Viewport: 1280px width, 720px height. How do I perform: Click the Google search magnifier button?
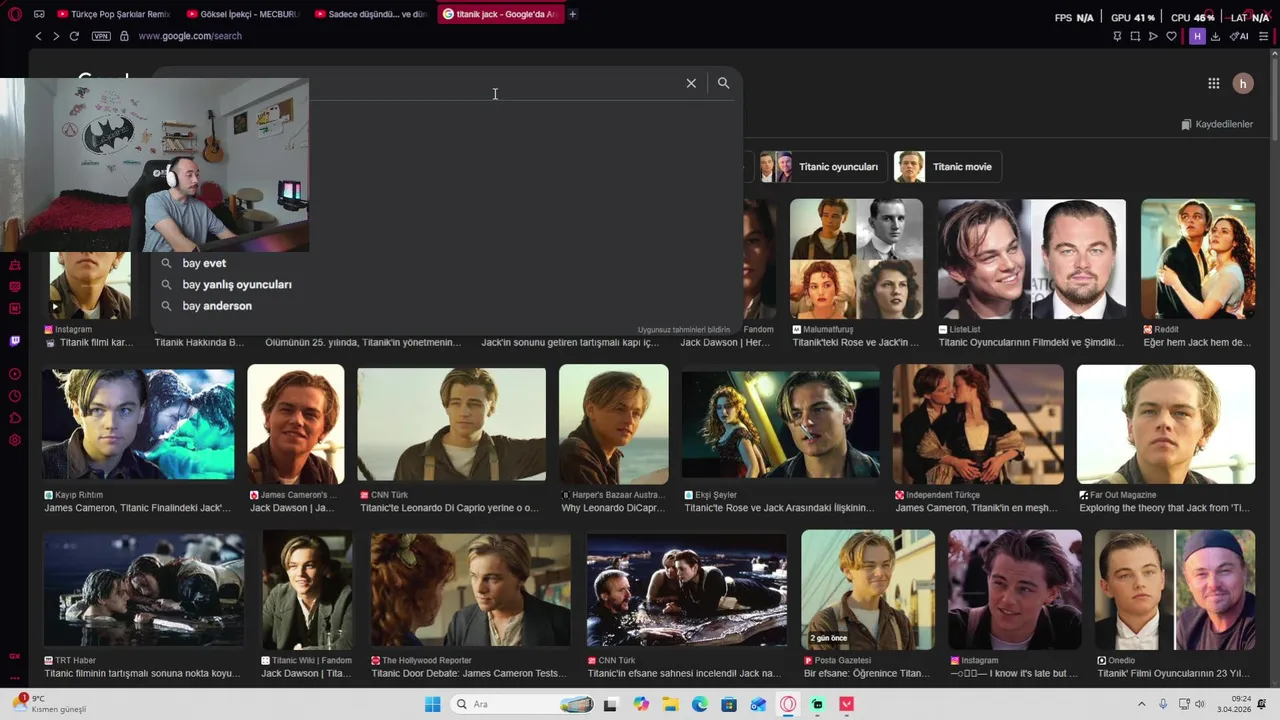(724, 83)
